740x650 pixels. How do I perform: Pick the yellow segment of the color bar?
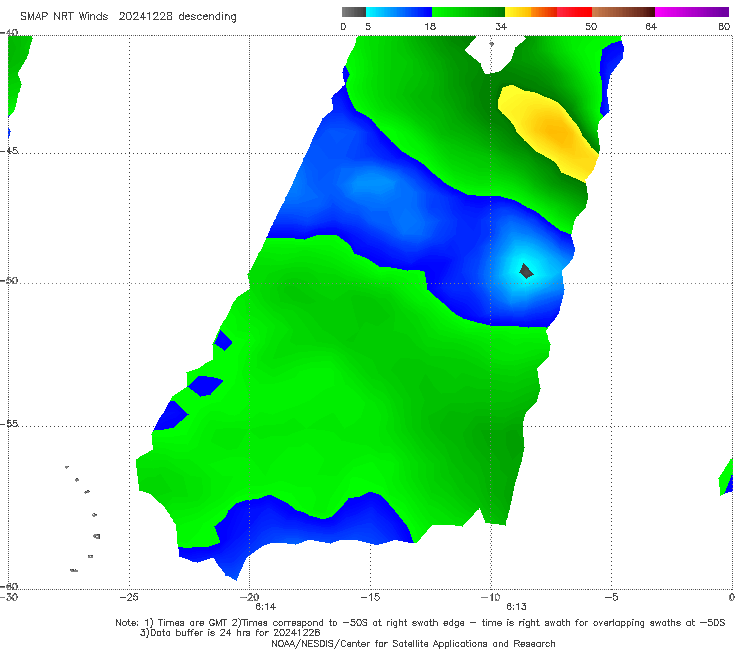(518, 12)
